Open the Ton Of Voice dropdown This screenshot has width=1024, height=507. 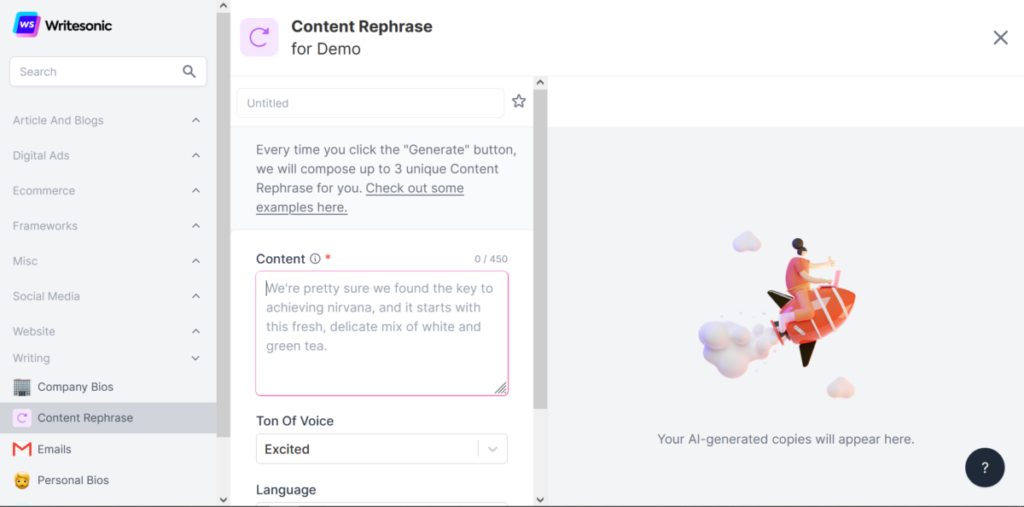coord(381,449)
